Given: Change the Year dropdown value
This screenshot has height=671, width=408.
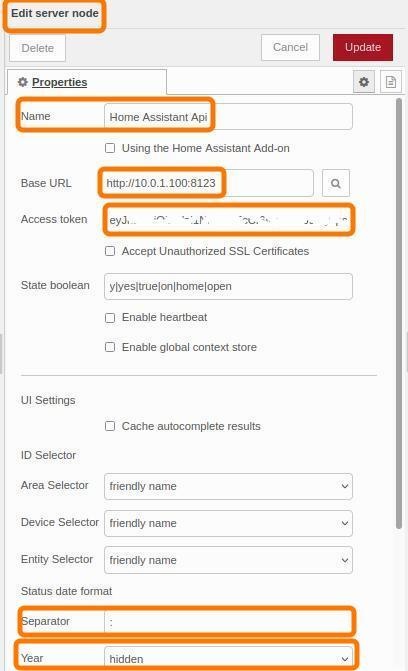Looking at the screenshot, I should [x=228, y=658].
